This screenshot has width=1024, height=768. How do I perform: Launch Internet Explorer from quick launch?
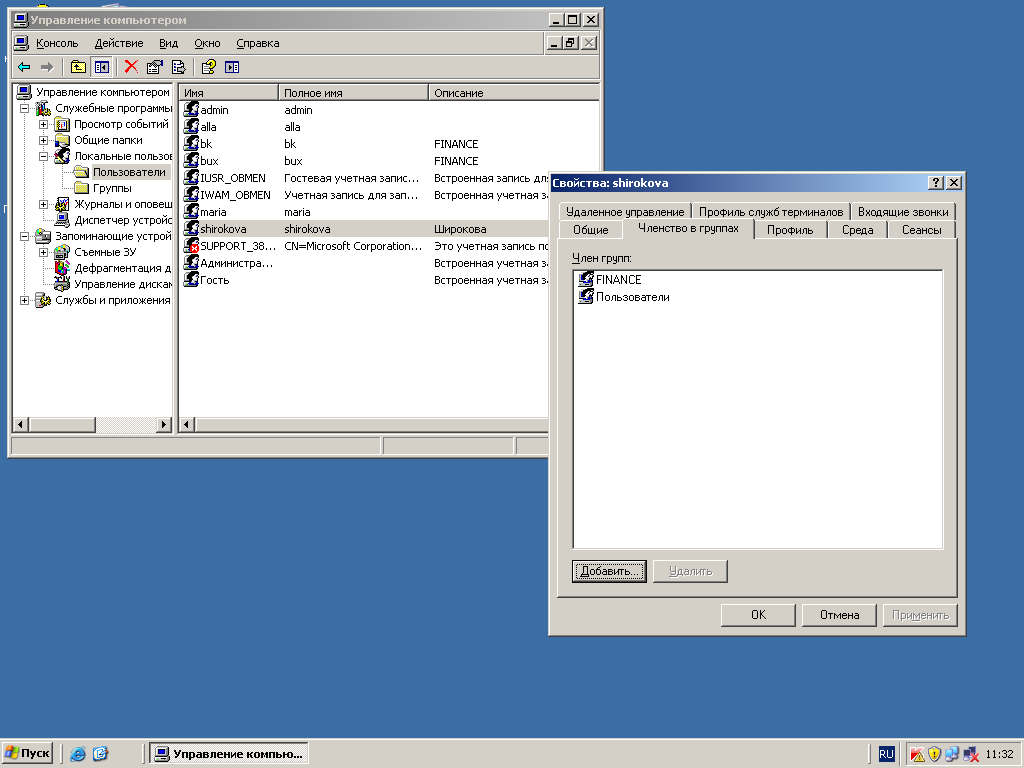pos(78,754)
